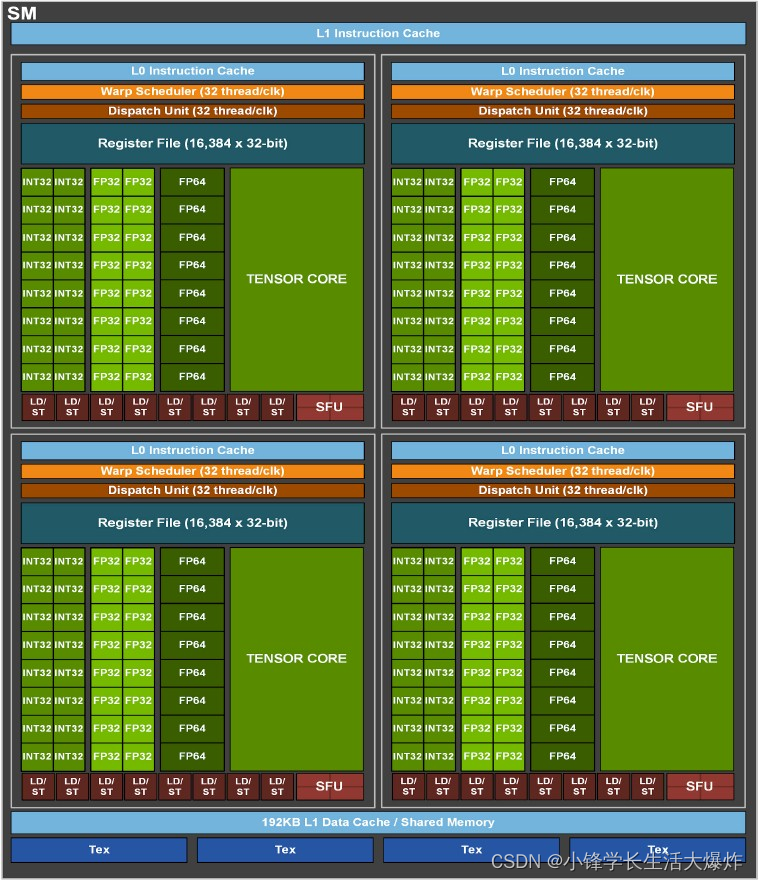This screenshot has width=759, height=881.
Task: Click SFU unit in lower-right block
Action: (x=699, y=786)
